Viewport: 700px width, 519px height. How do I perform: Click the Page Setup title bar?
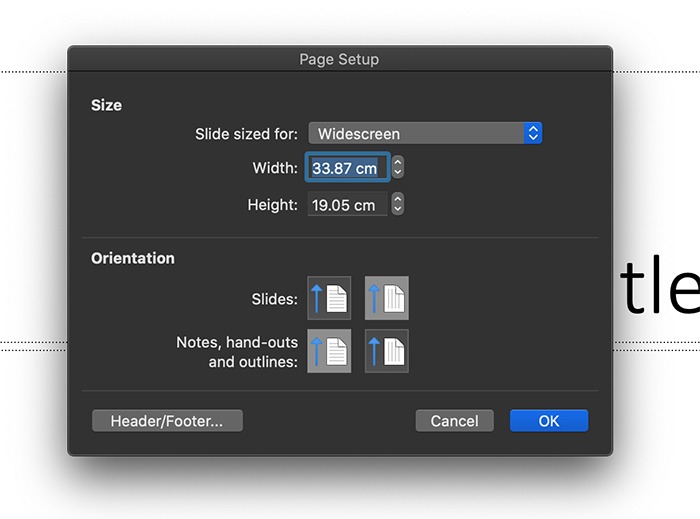[339, 59]
